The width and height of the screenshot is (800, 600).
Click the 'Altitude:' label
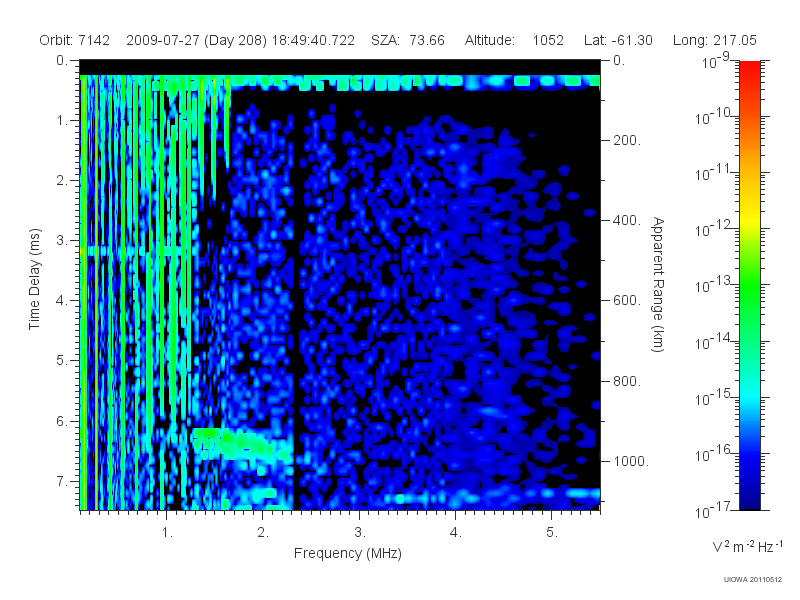[489, 40]
